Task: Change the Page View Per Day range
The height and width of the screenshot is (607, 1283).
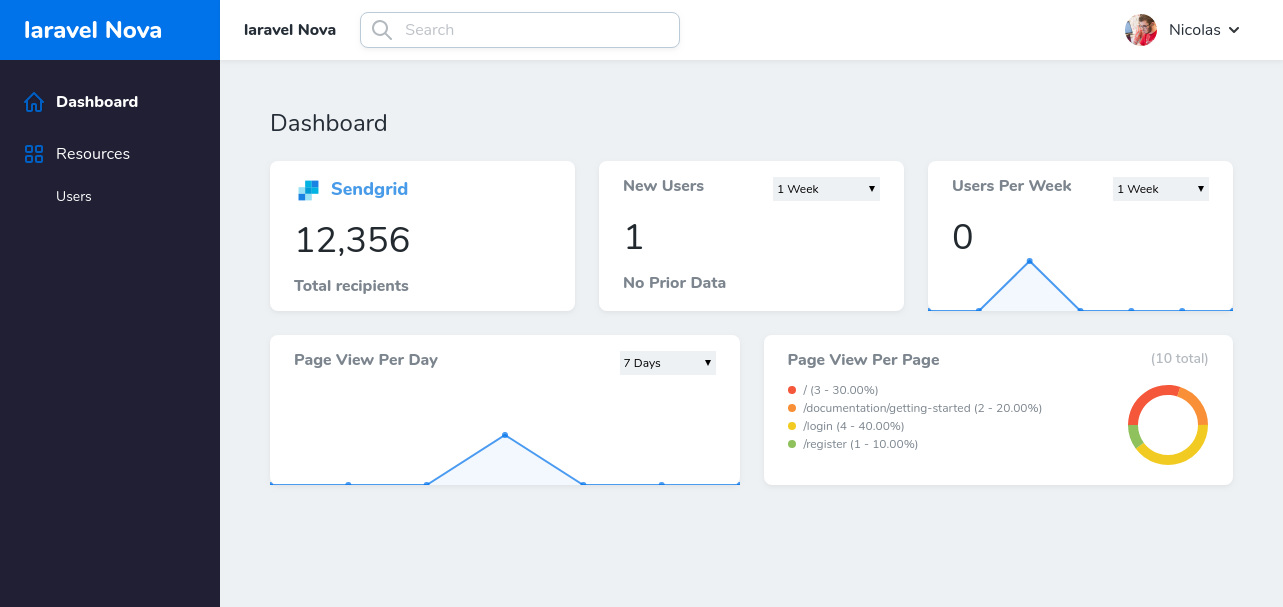Action: (x=667, y=363)
